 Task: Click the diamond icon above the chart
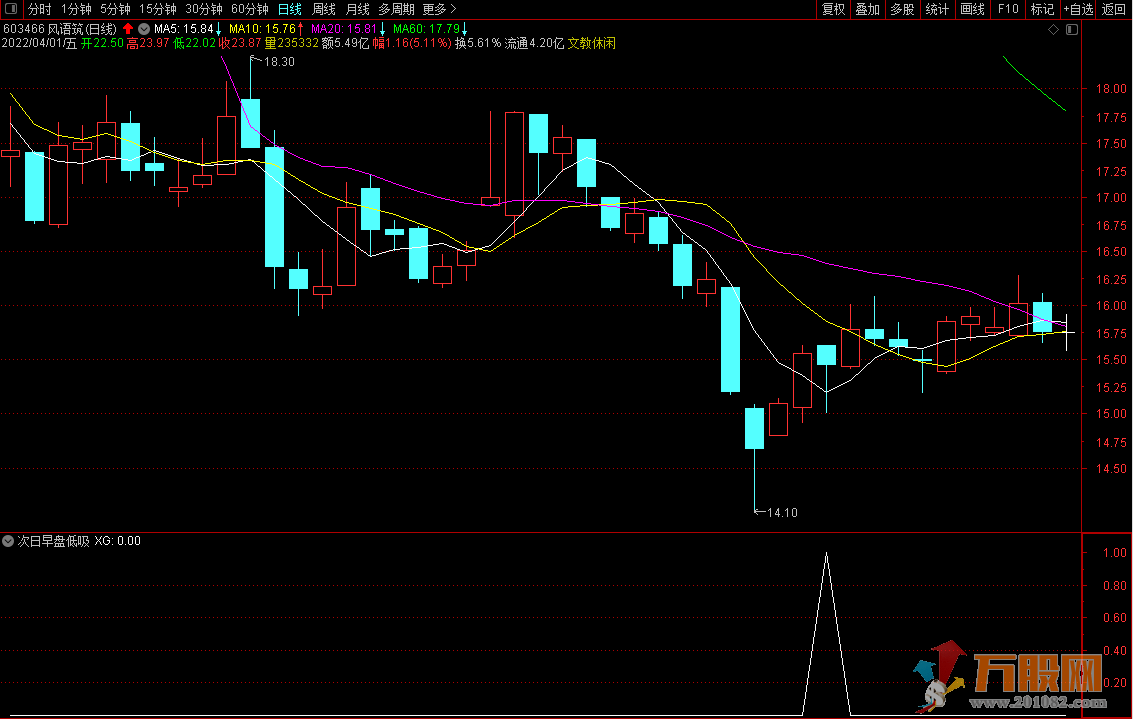pyautogui.click(x=1053, y=30)
